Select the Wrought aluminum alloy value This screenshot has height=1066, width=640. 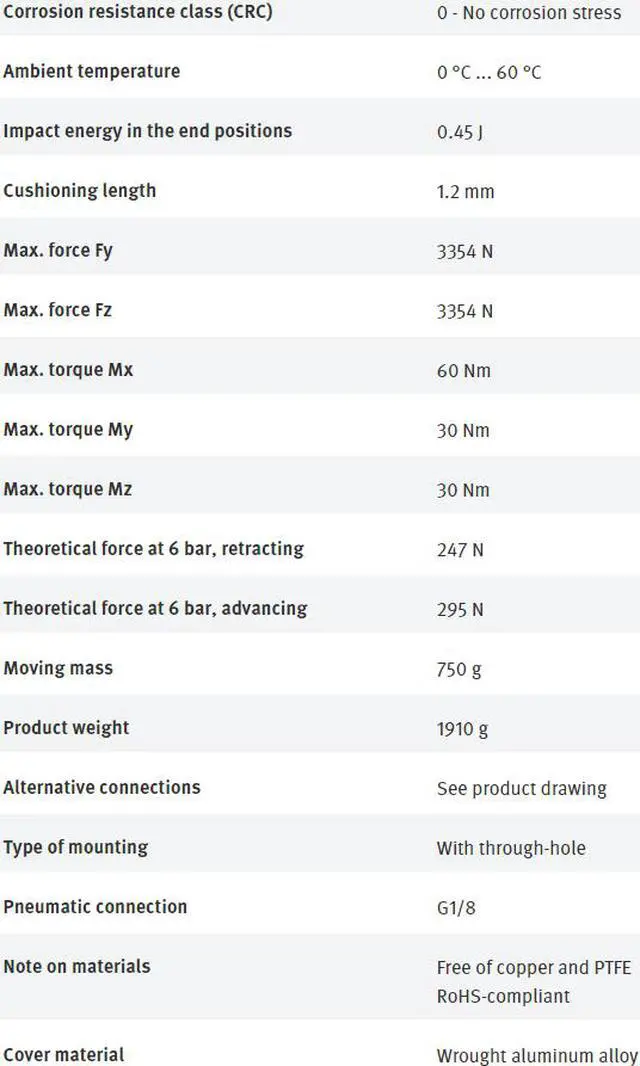point(536,1055)
